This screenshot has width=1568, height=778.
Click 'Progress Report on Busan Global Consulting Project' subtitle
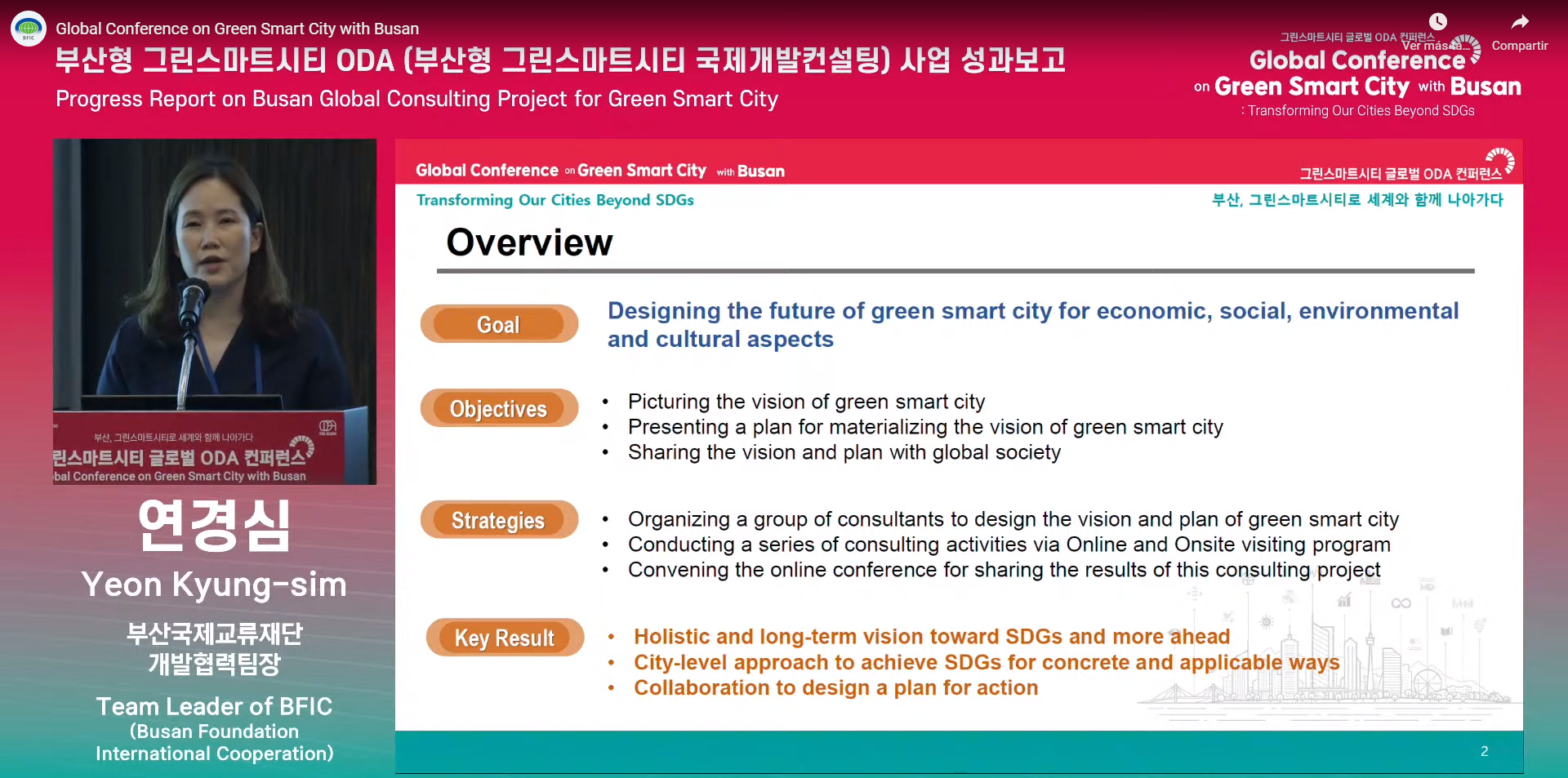click(416, 100)
